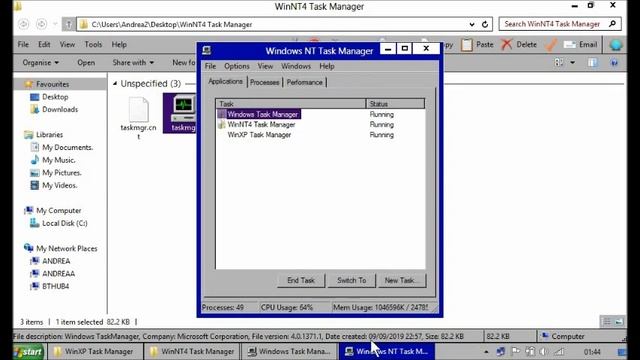Click the Email envelope icon

570,44
